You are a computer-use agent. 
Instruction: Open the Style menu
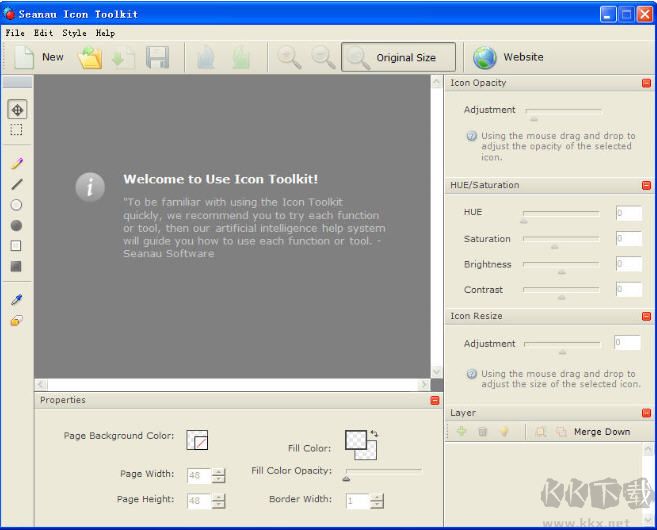[74, 33]
